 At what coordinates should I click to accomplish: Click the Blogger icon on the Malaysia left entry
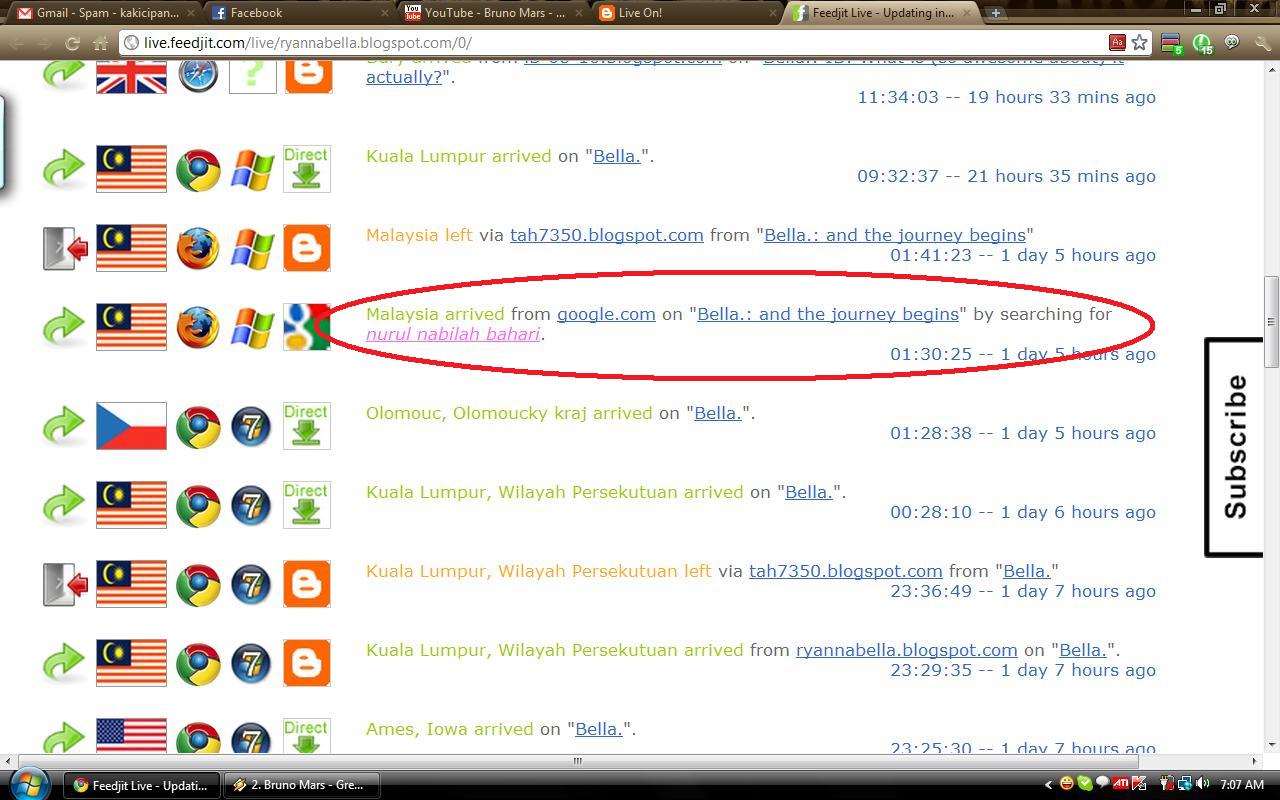click(x=307, y=248)
